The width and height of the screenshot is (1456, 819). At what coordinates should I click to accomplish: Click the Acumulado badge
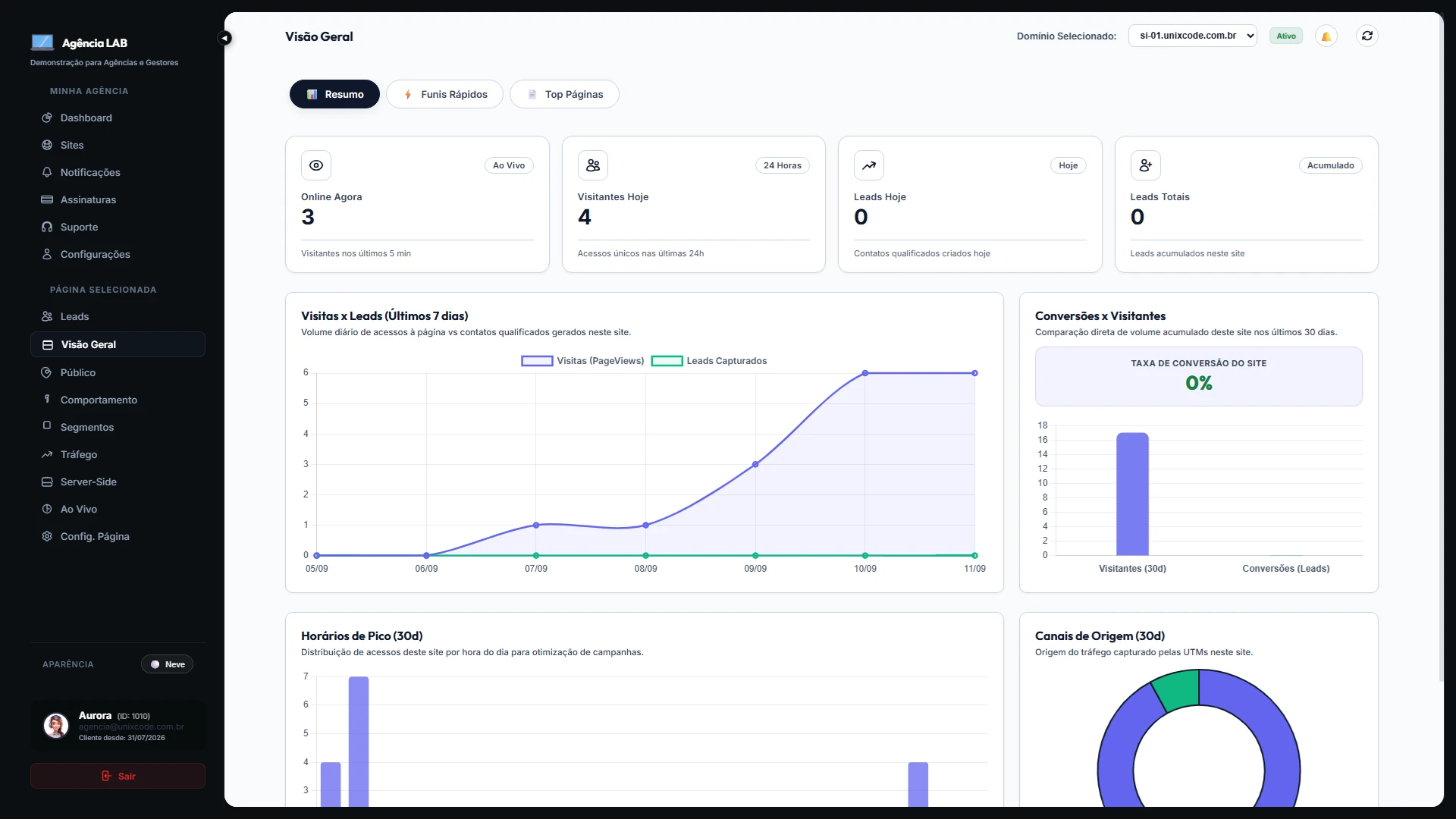(x=1331, y=165)
